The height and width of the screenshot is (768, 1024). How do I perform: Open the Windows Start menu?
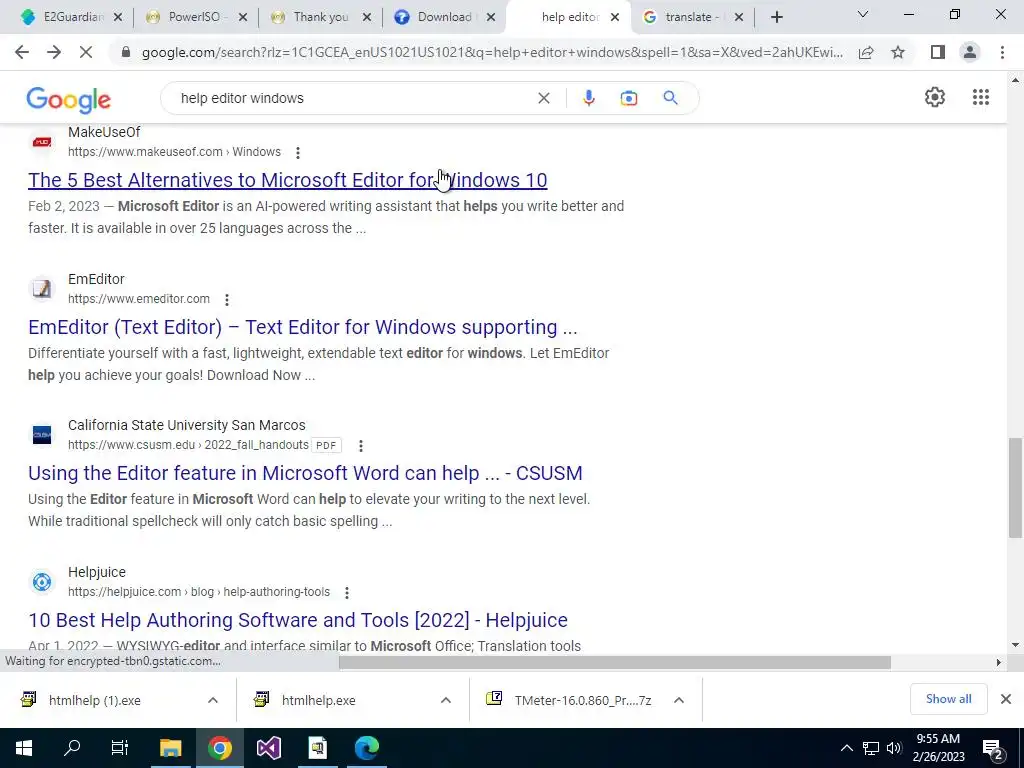pos(24,748)
